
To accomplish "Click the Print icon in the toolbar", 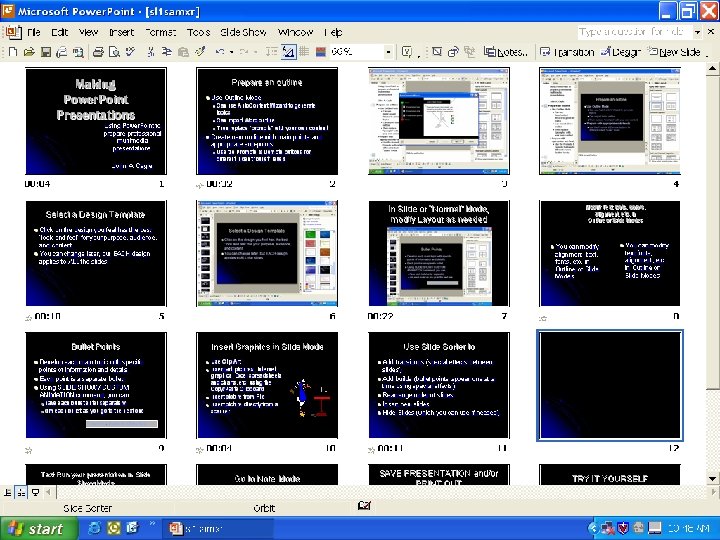I will click(98, 52).
